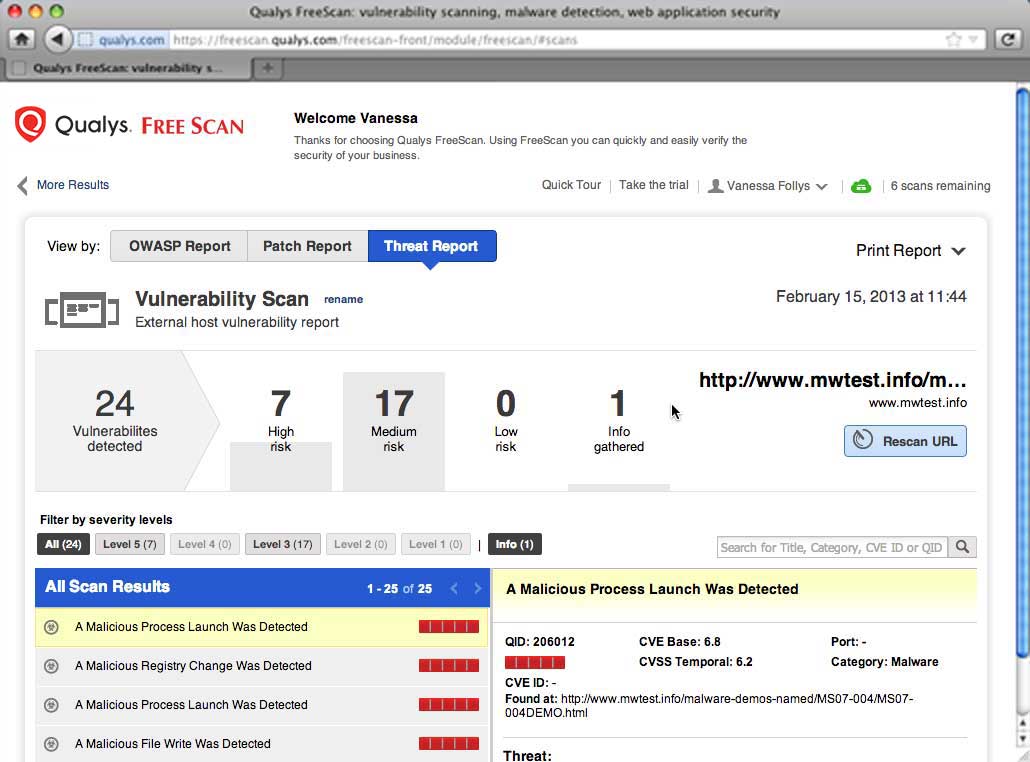Go to next results page arrow
The height and width of the screenshot is (762, 1030).
coord(478,588)
